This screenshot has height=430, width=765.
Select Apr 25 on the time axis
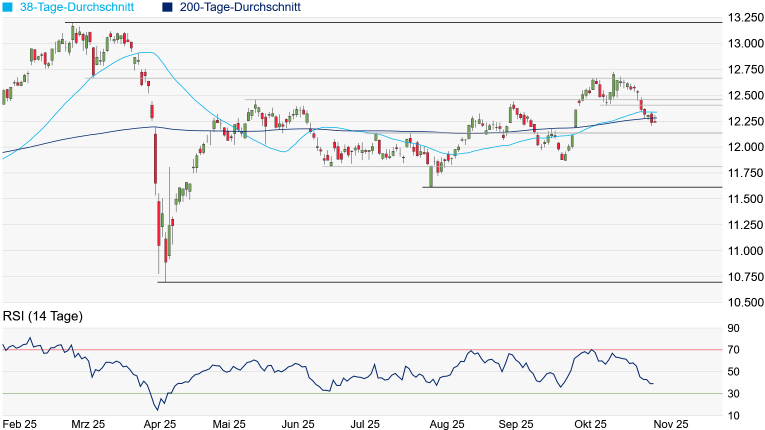pos(161,423)
